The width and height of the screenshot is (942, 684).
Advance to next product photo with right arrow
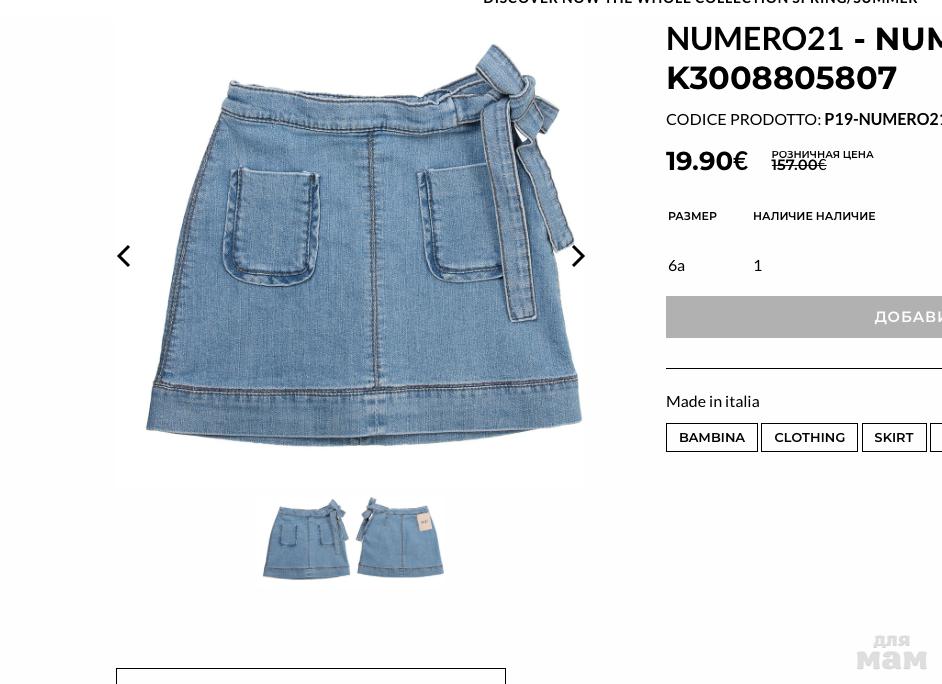578,256
